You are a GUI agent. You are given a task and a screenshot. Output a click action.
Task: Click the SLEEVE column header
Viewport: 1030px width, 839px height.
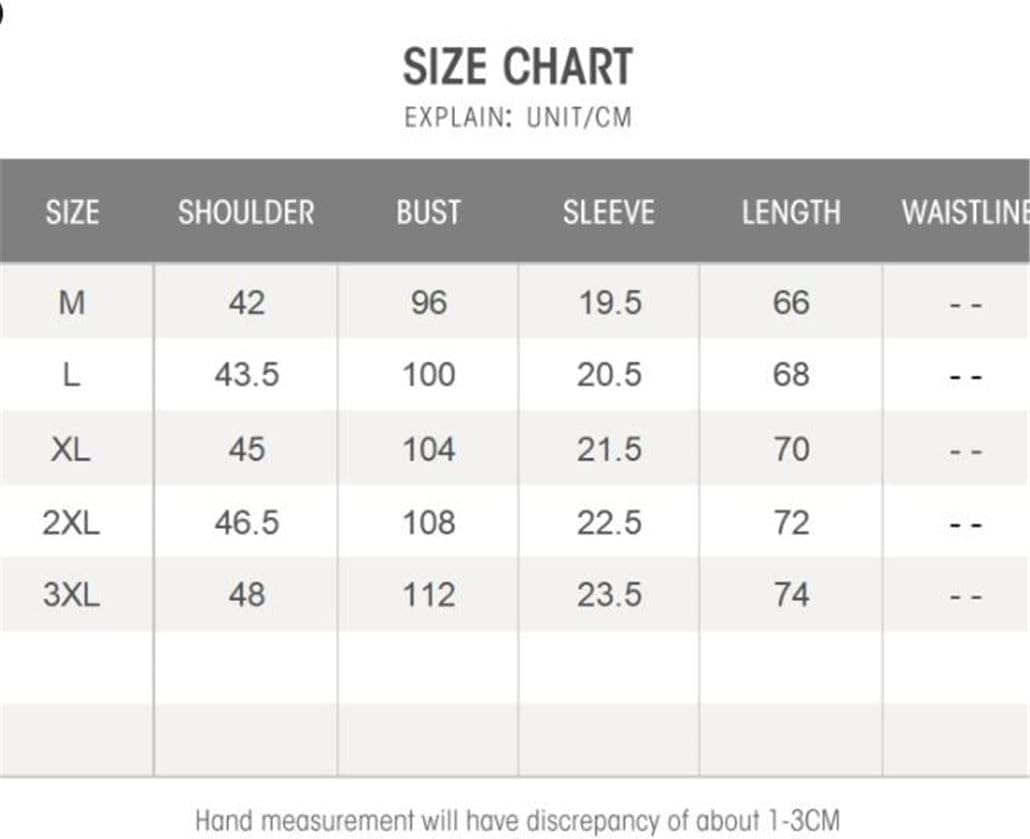pos(608,212)
